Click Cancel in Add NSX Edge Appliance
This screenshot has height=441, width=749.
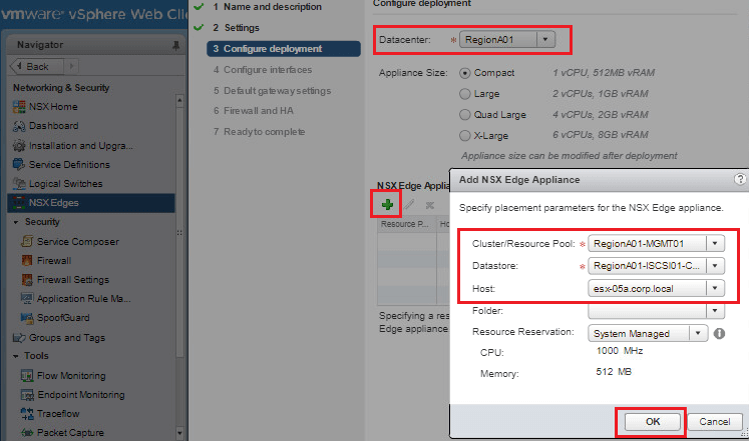[715, 422]
